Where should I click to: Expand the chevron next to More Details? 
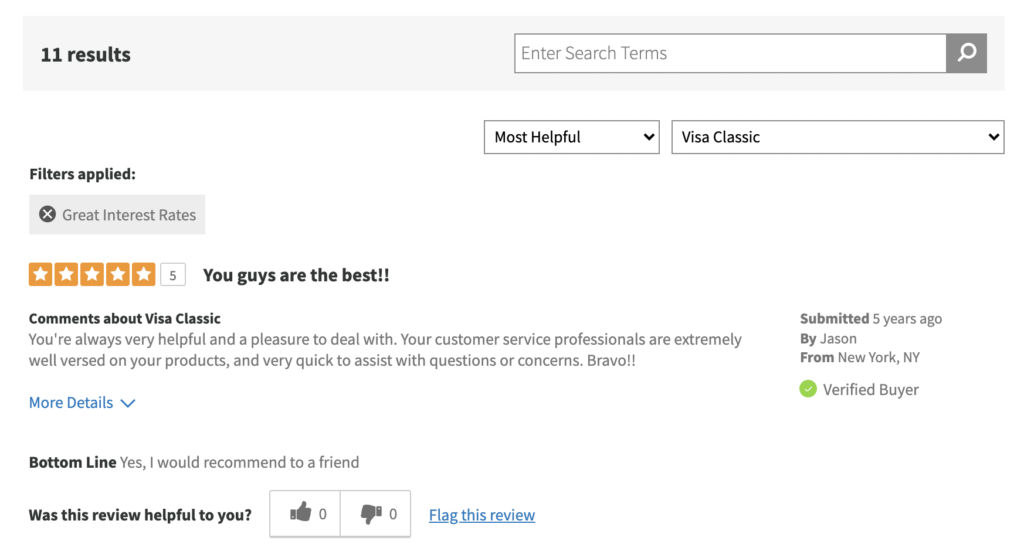(128, 403)
